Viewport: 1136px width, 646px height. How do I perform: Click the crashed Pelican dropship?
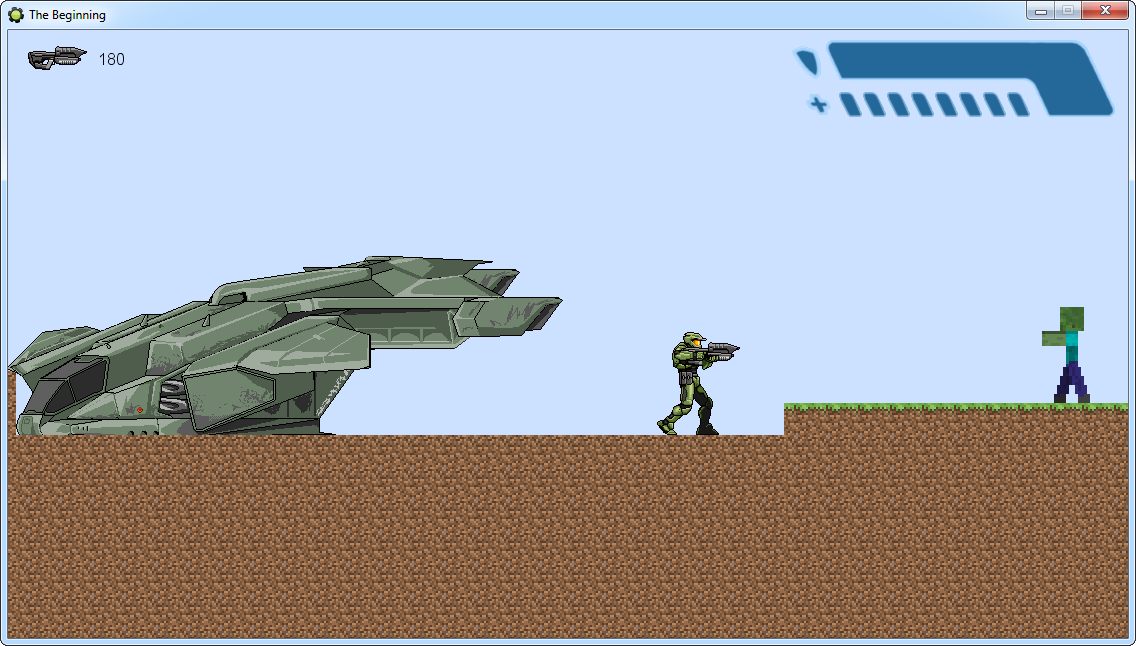coord(285,345)
